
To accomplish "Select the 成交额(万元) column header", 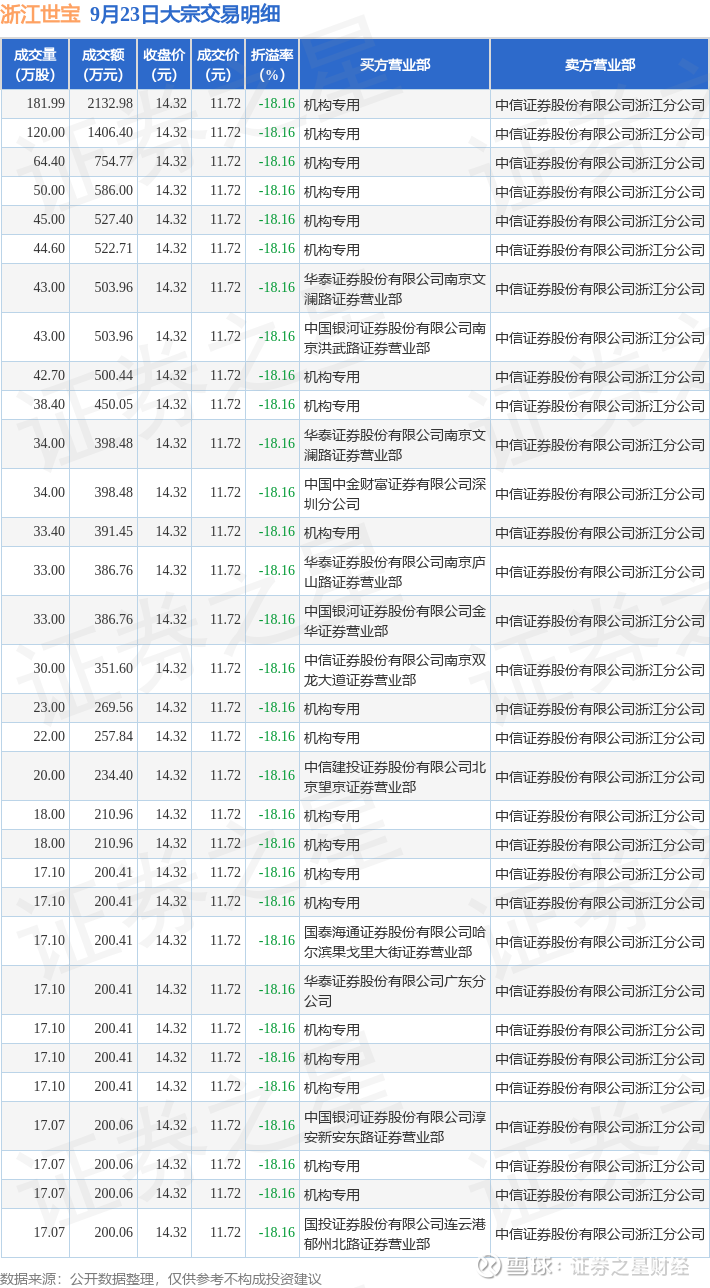I will pos(103,65).
